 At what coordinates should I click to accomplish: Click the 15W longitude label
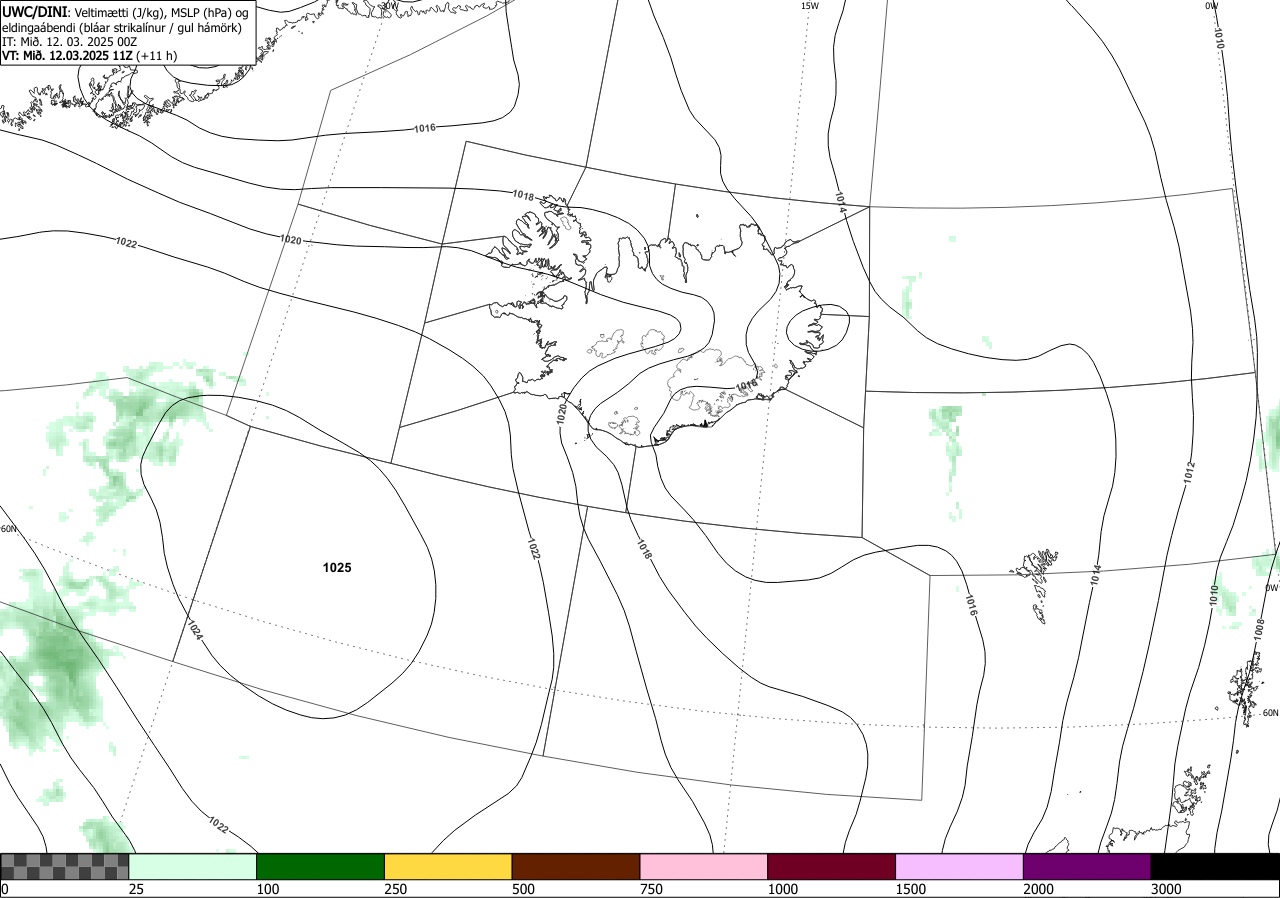(x=810, y=6)
